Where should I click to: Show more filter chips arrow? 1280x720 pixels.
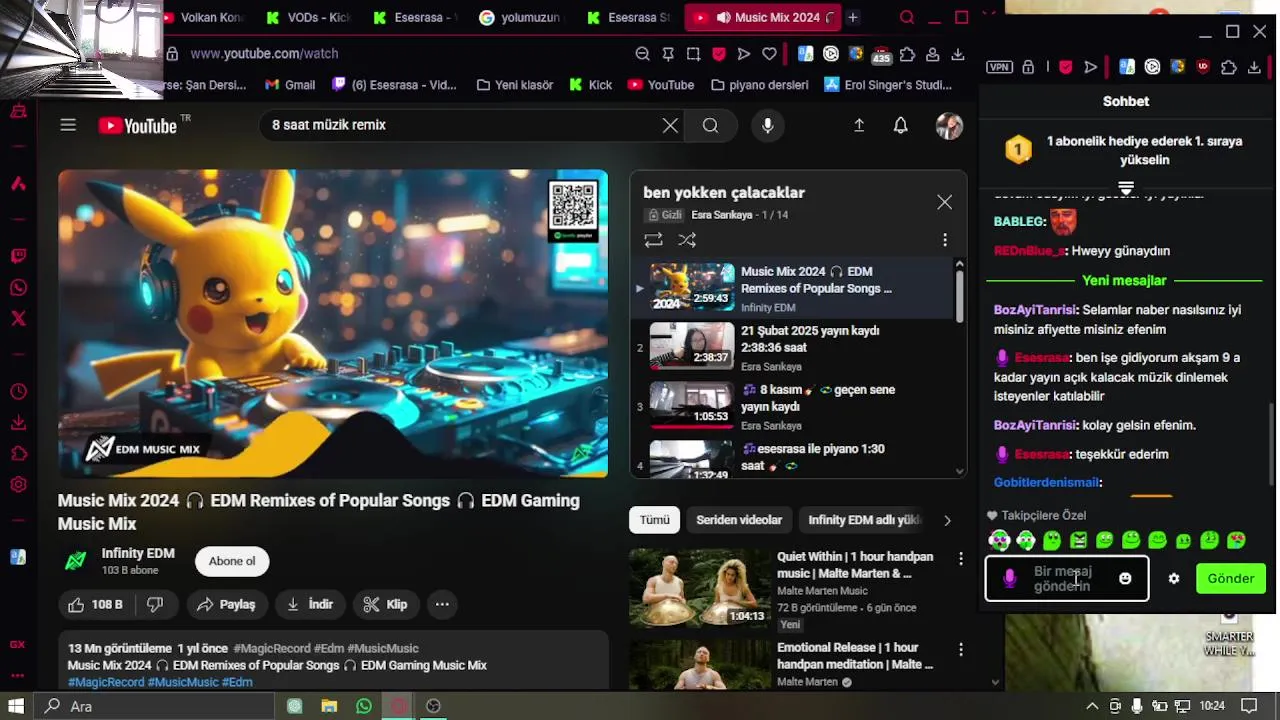coord(947,520)
